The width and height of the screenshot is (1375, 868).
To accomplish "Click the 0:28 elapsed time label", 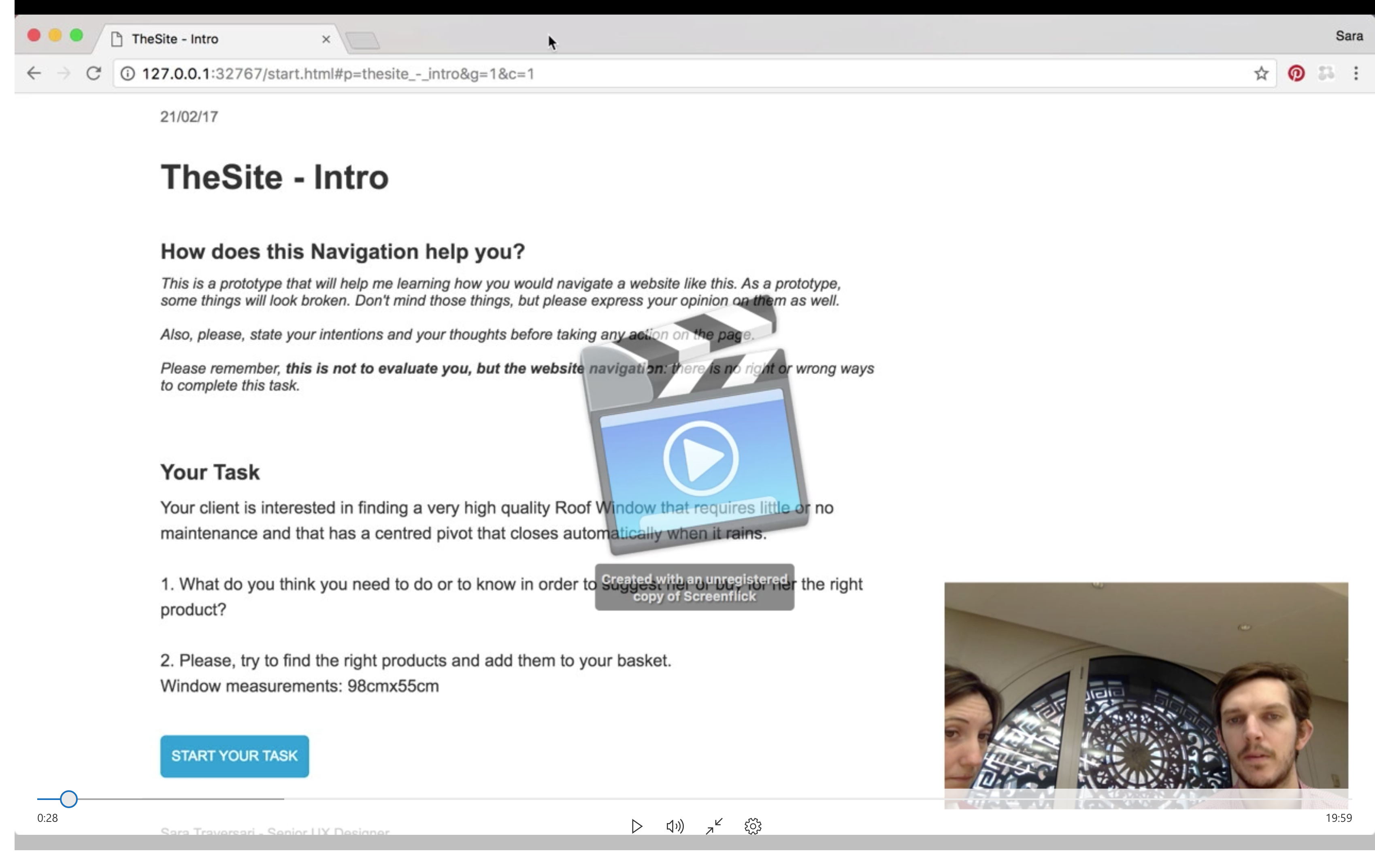I will pyautogui.click(x=47, y=818).
